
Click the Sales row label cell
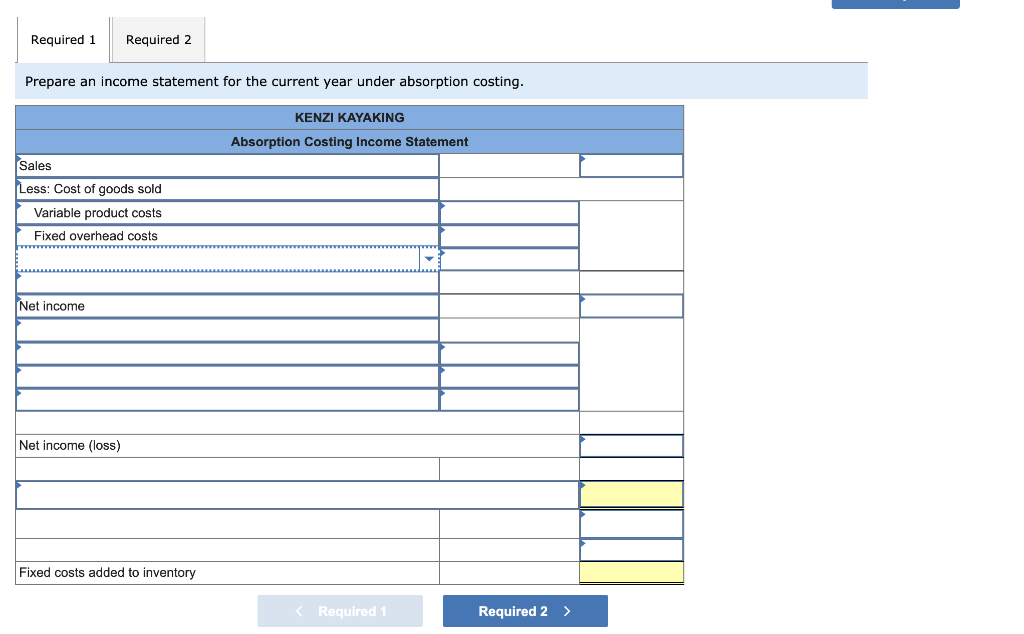pos(225,165)
